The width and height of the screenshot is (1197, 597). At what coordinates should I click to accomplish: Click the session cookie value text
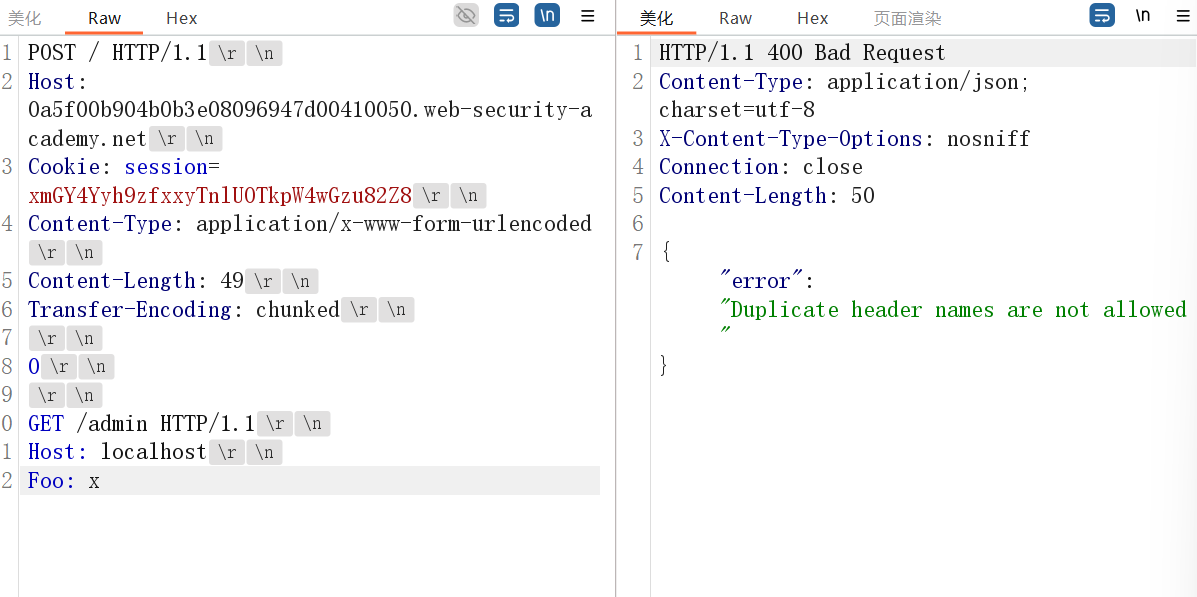tap(220, 196)
